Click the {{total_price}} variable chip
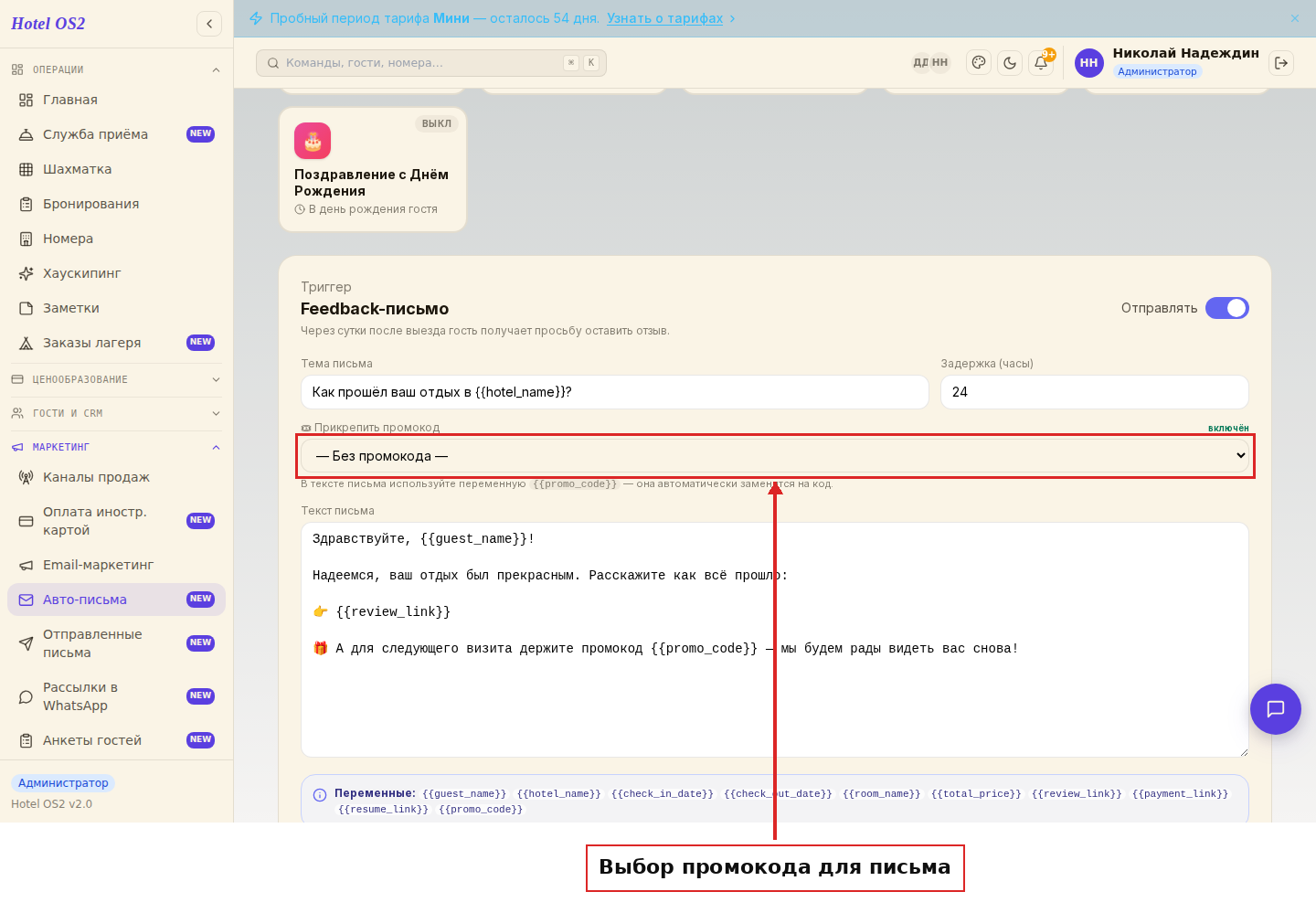This screenshot has width=1316, height=913. tap(976, 794)
